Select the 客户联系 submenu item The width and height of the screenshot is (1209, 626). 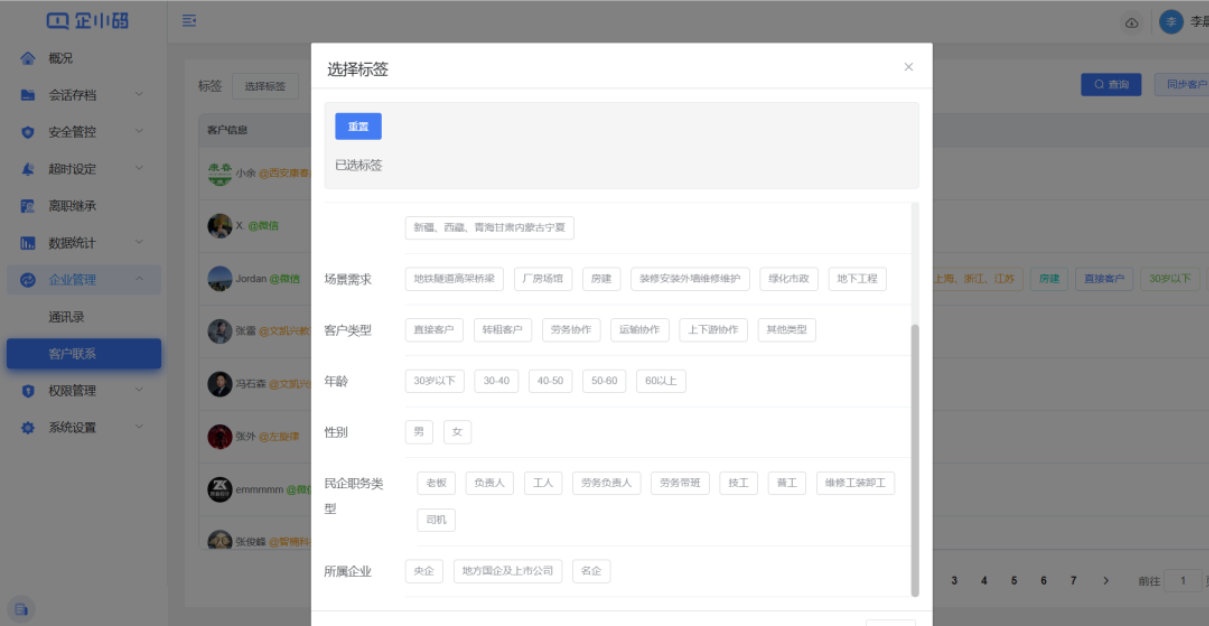[x=83, y=354]
